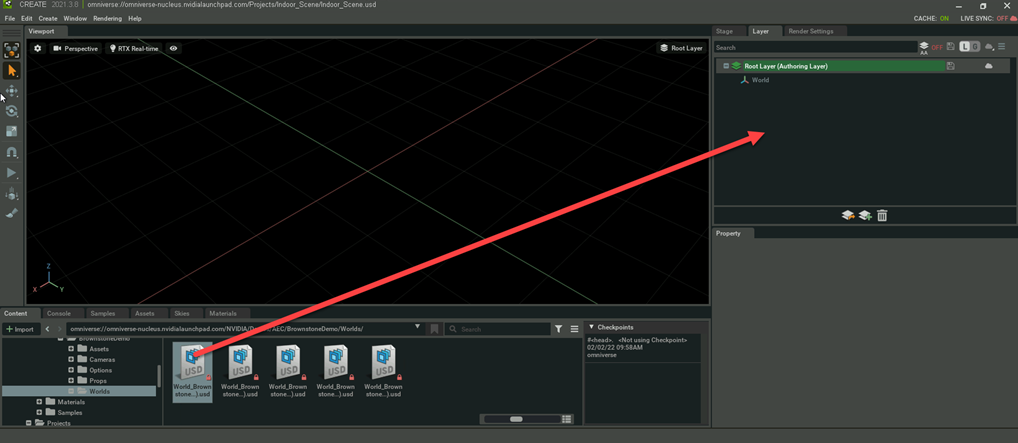Open viewport settings gear
This screenshot has height=443, width=1018.
pyautogui.click(x=38, y=48)
